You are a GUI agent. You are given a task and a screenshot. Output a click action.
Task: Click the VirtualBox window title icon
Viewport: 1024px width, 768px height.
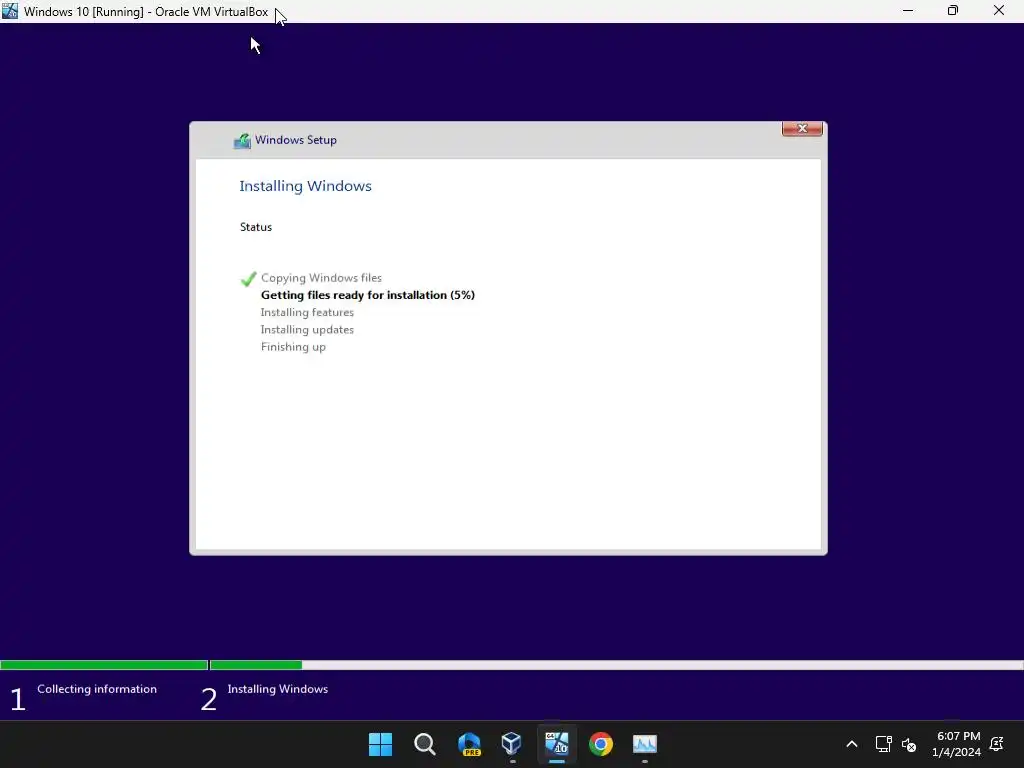tap(10, 11)
